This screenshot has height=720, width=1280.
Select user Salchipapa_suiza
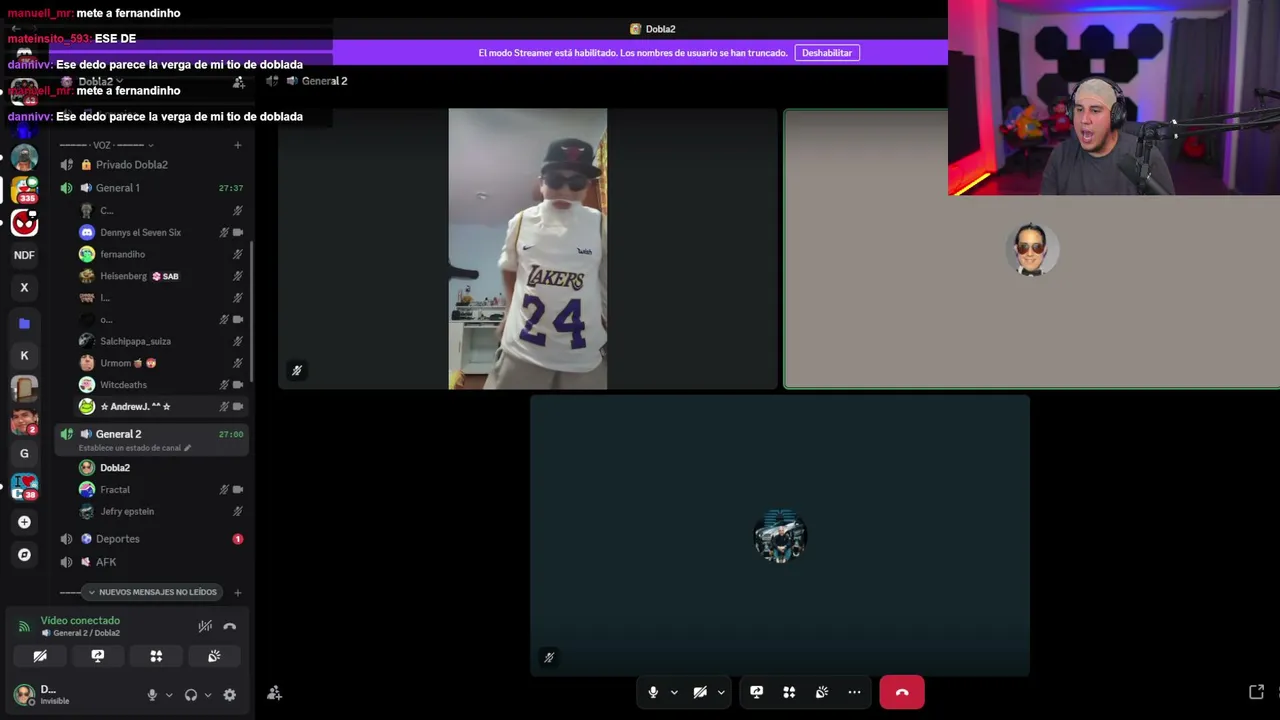pyautogui.click(x=161, y=341)
